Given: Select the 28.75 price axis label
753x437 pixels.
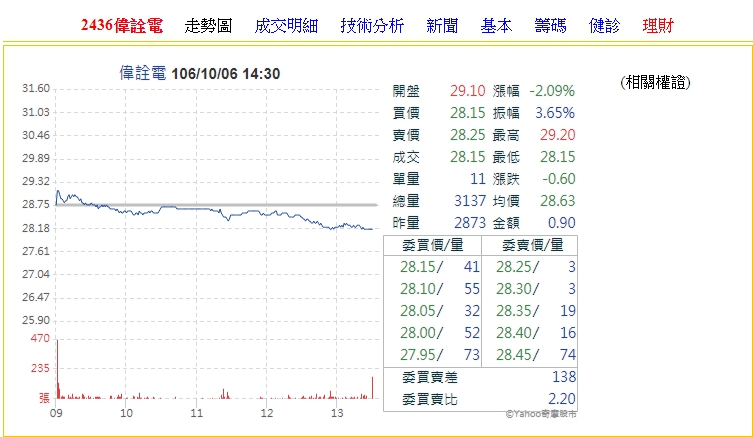Looking at the screenshot, I should point(36,204).
